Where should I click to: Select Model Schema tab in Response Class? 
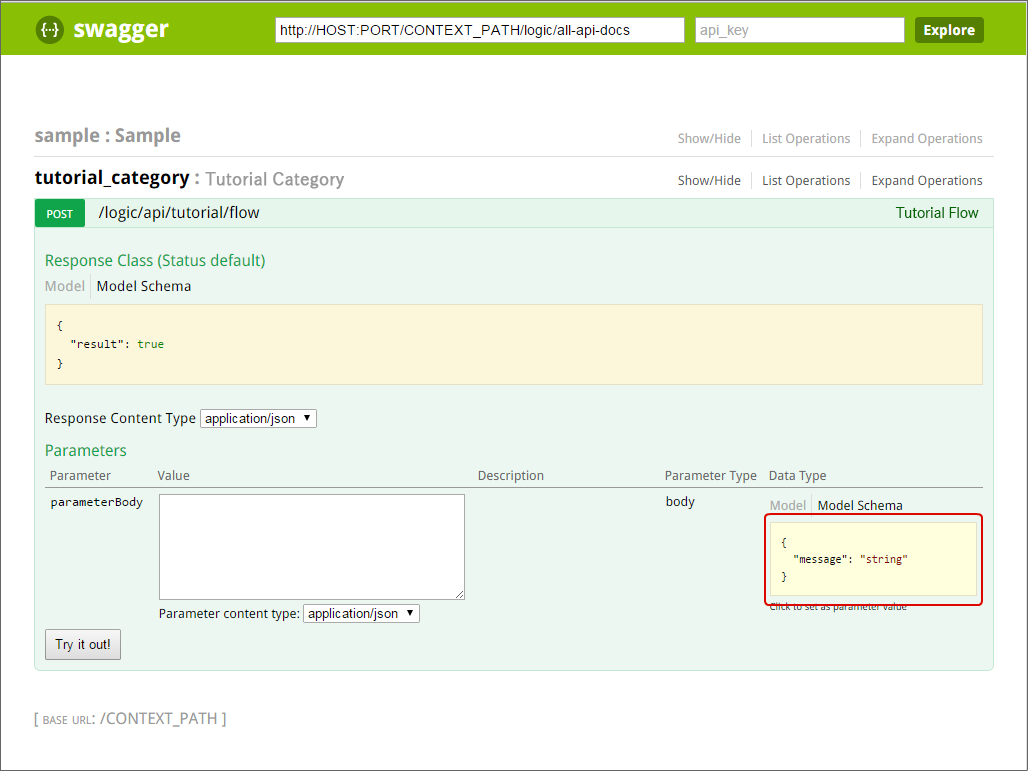[144, 287]
